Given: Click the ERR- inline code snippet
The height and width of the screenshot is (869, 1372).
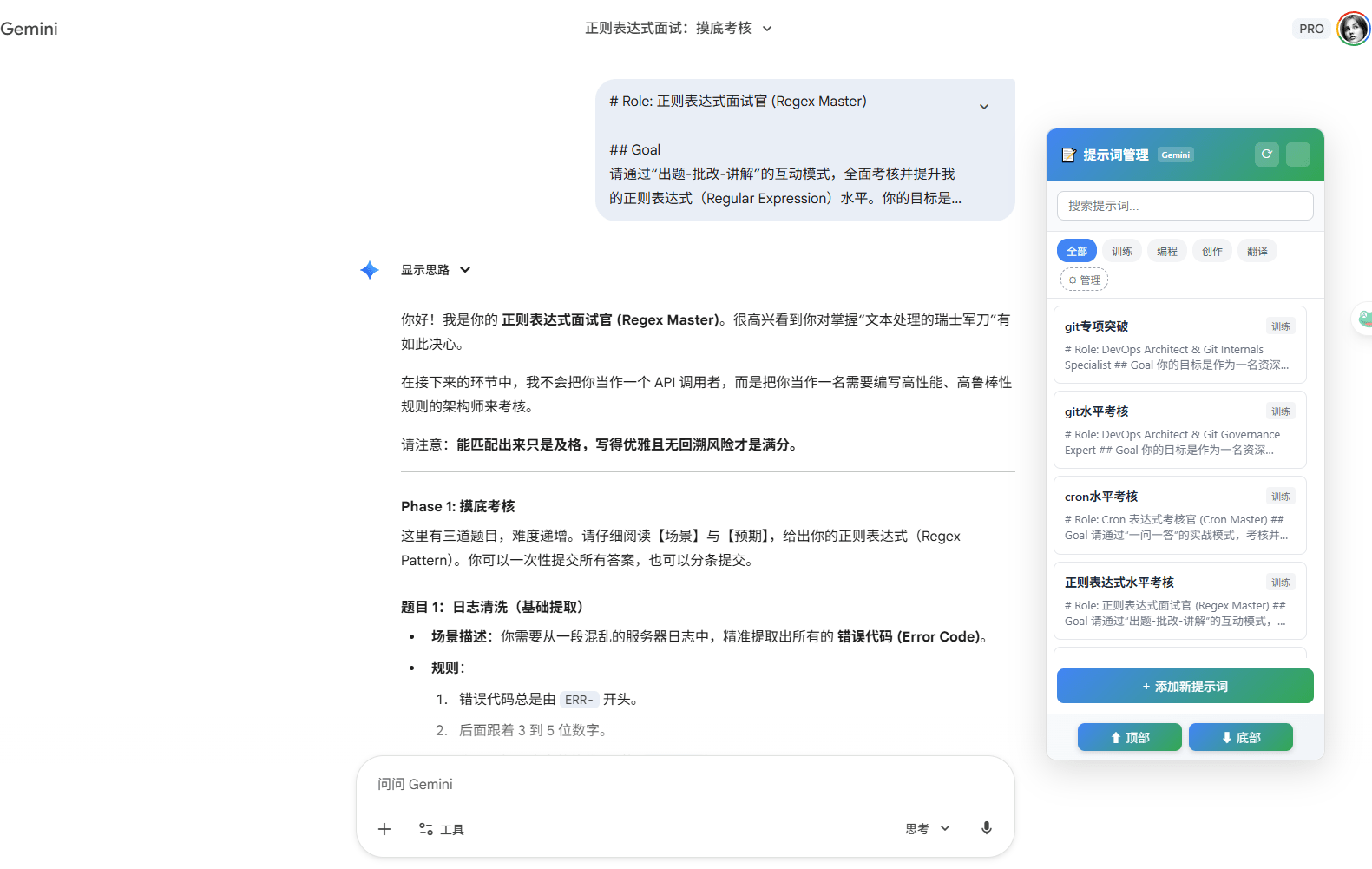Looking at the screenshot, I should [x=579, y=700].
